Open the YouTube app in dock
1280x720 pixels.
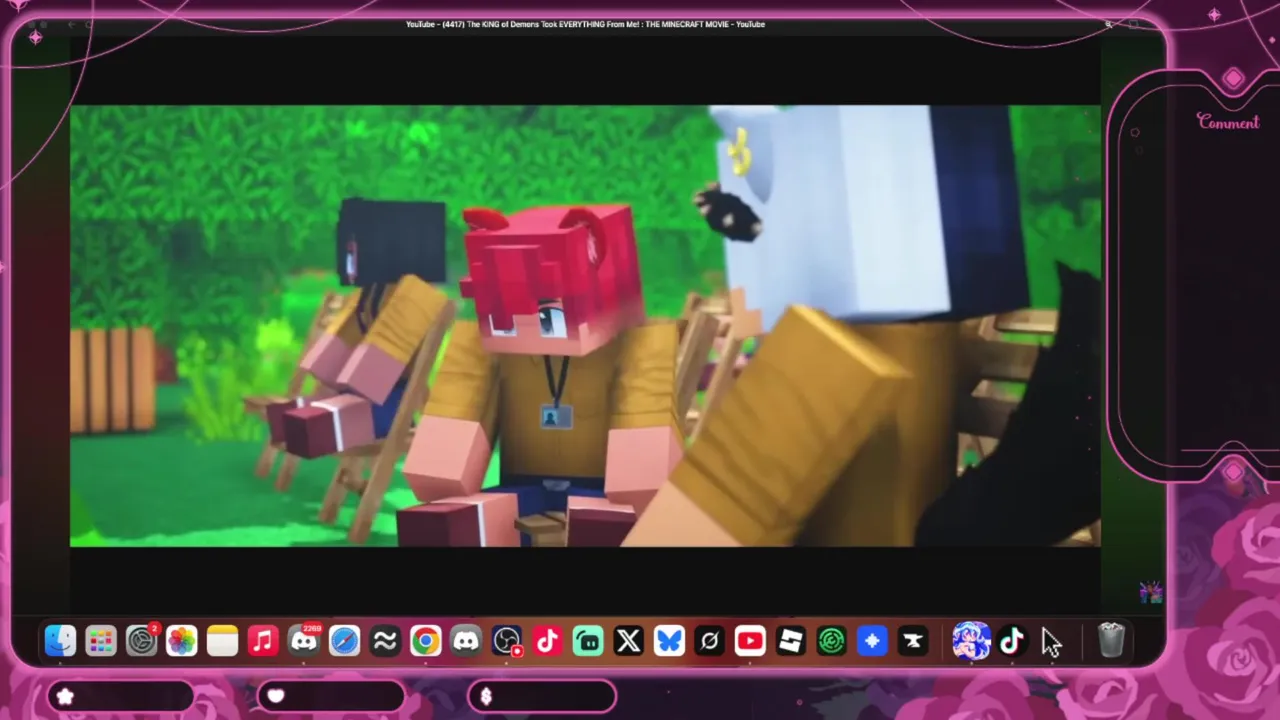[750, 641]
